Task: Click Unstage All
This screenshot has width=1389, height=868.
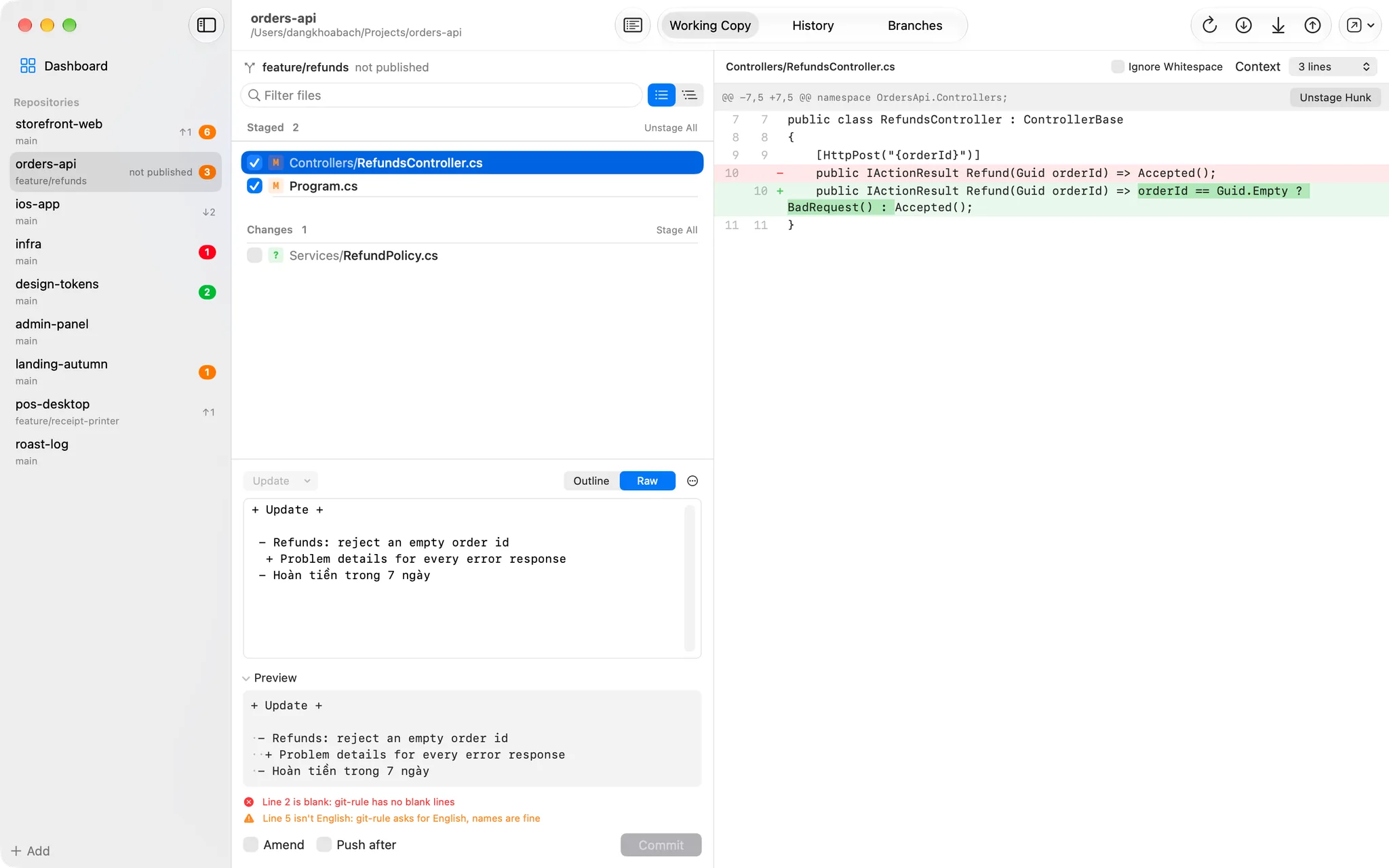Action: pyautogui.click(x=670, y=127)
